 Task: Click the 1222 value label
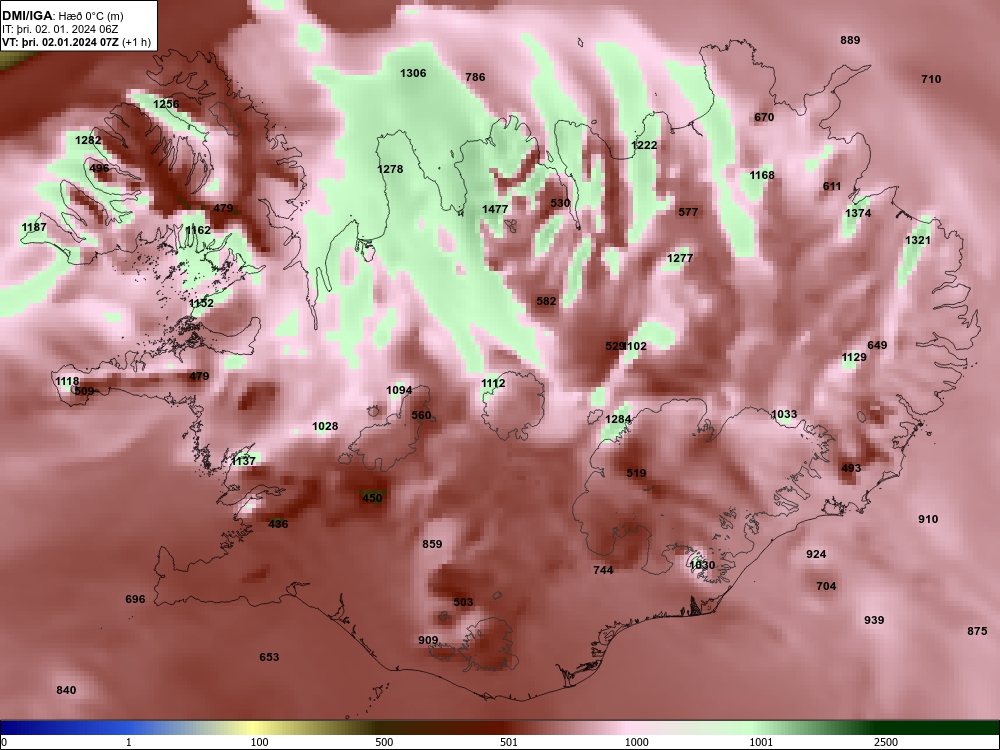(x=644, y=145)
